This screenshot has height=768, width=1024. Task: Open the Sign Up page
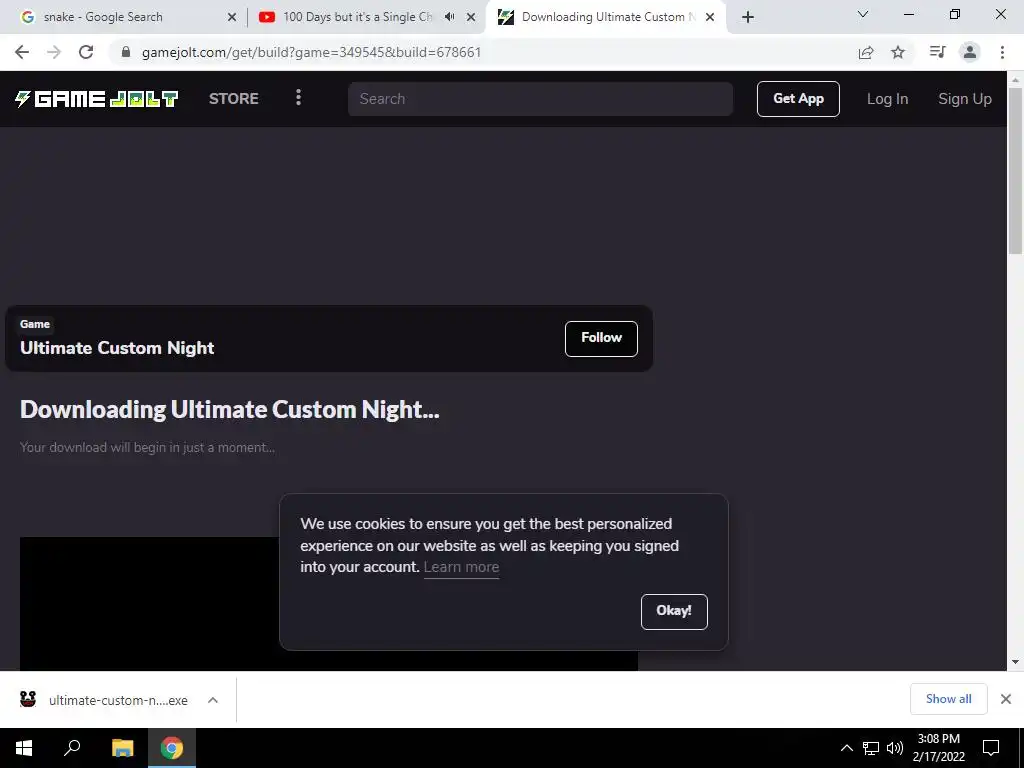pyautogui.click(x=965, y=99)
